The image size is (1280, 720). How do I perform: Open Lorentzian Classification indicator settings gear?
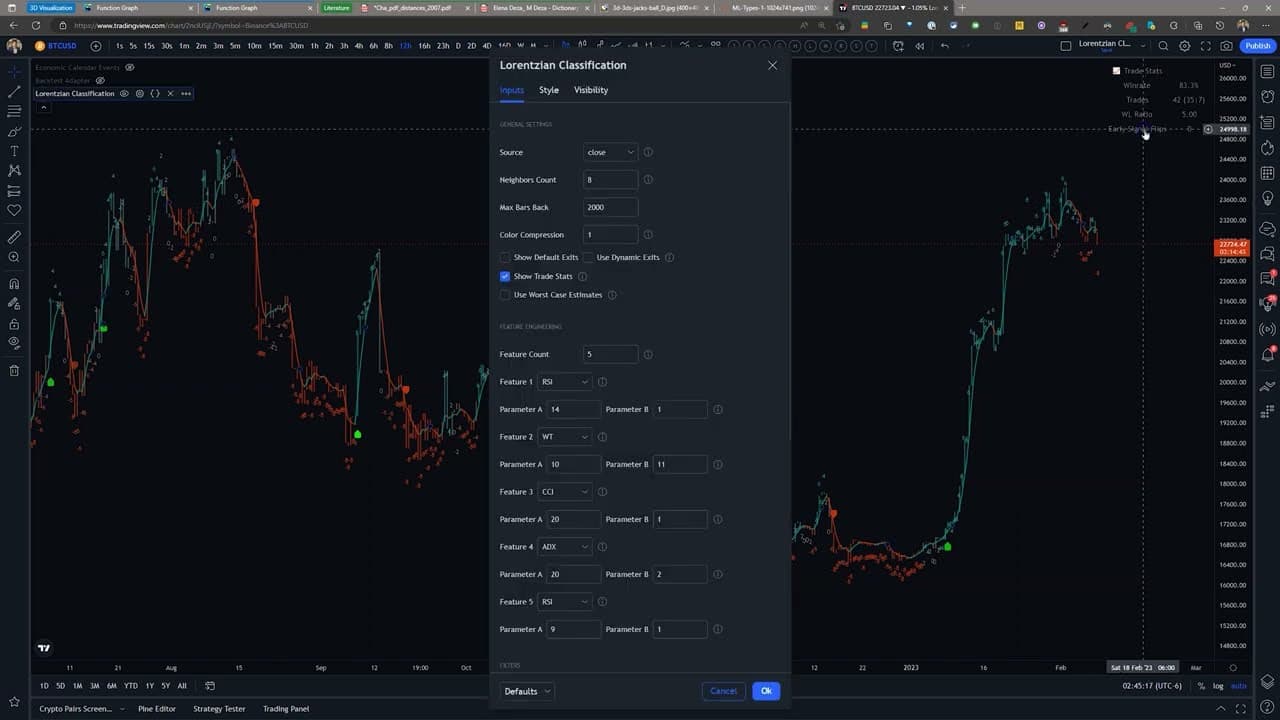(139, 93)
